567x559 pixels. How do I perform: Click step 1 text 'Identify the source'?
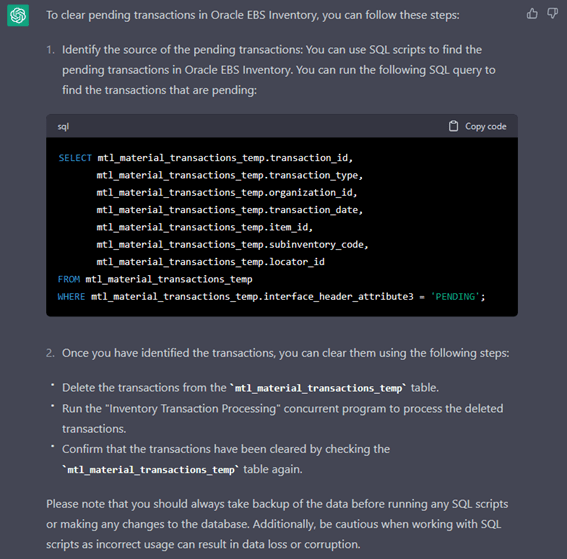[278, 70]
